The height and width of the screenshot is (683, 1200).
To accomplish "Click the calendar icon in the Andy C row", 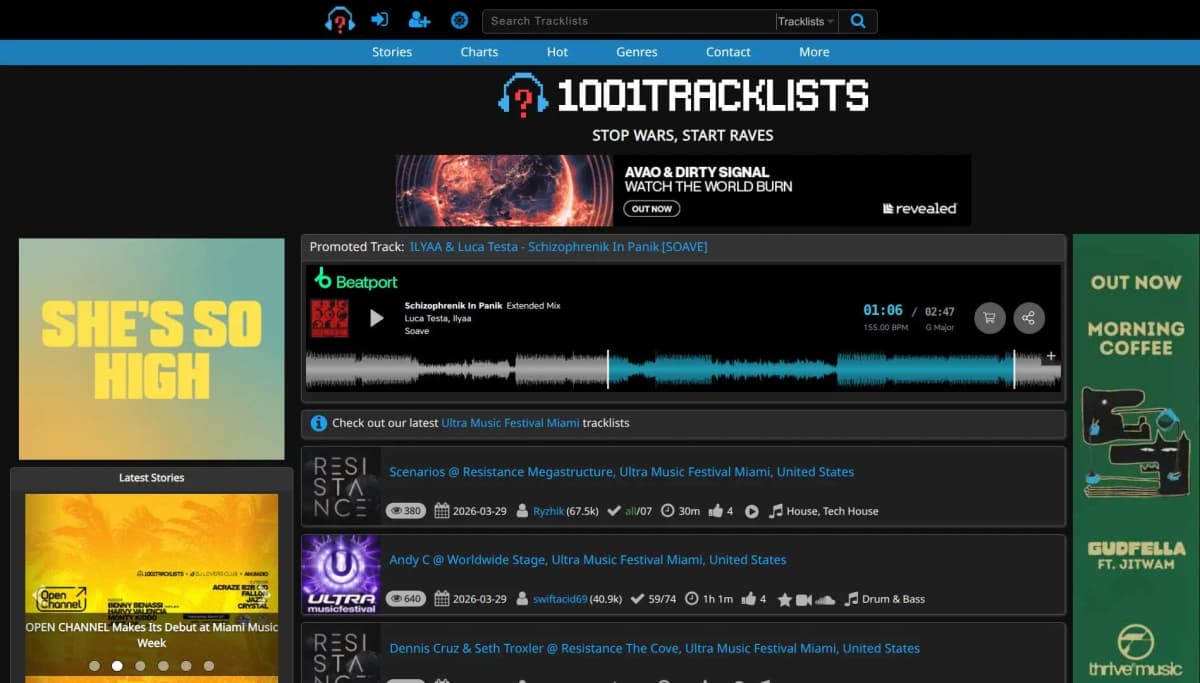I will (x=442, y=599).
